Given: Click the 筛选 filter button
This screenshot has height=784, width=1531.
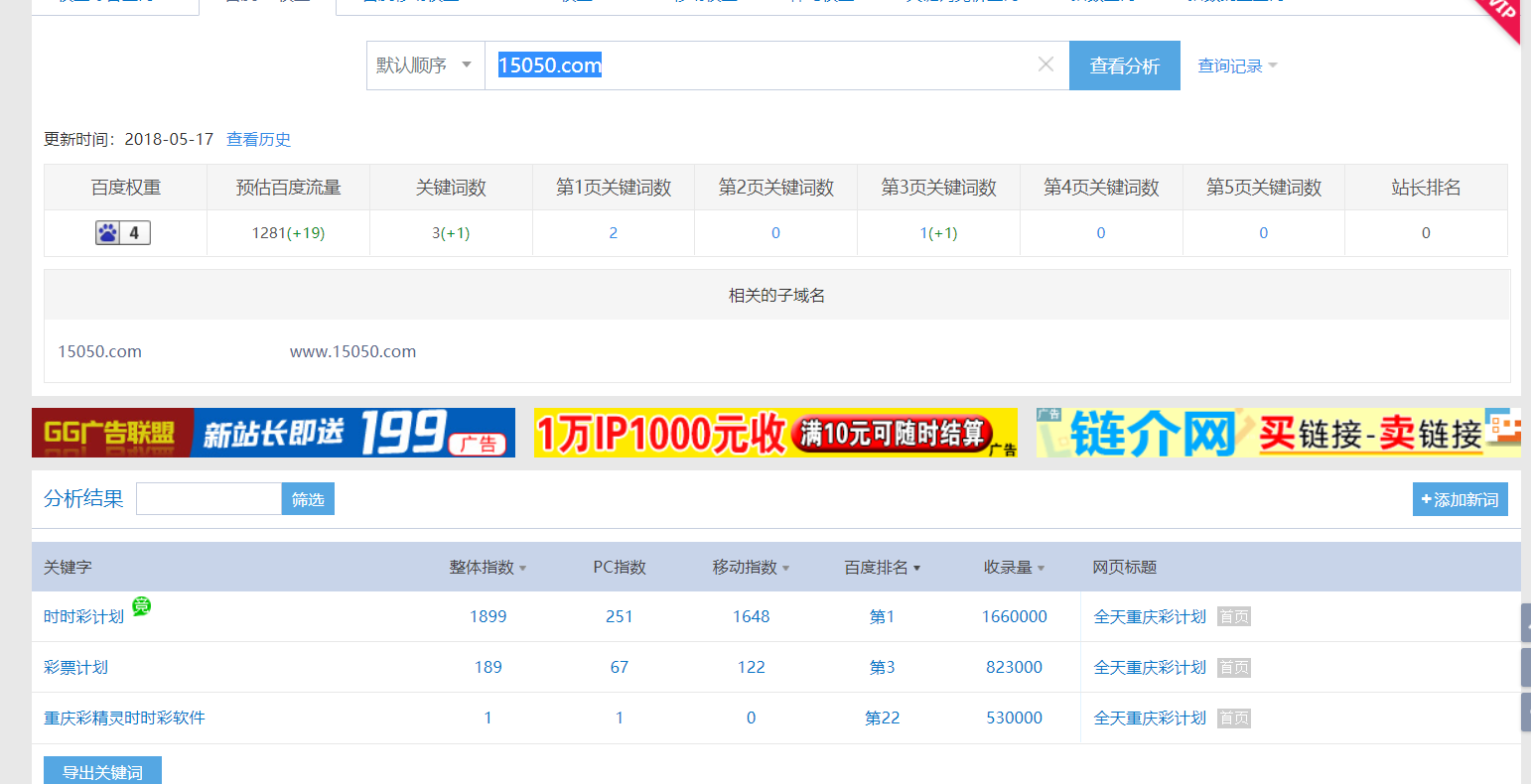Looking at the screenshot, I should point(308,499).
